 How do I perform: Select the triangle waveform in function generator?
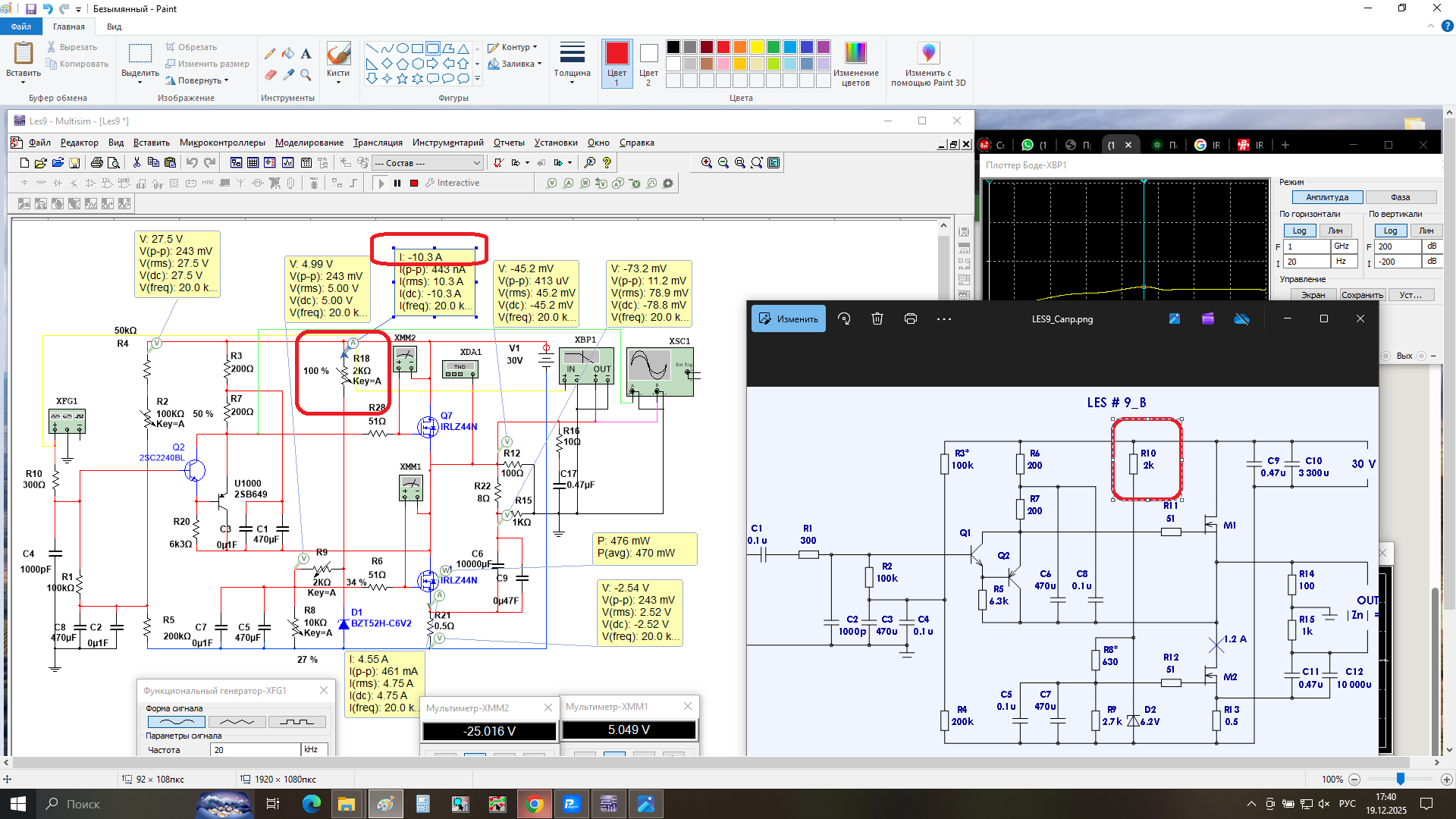[x=237, y=722]
